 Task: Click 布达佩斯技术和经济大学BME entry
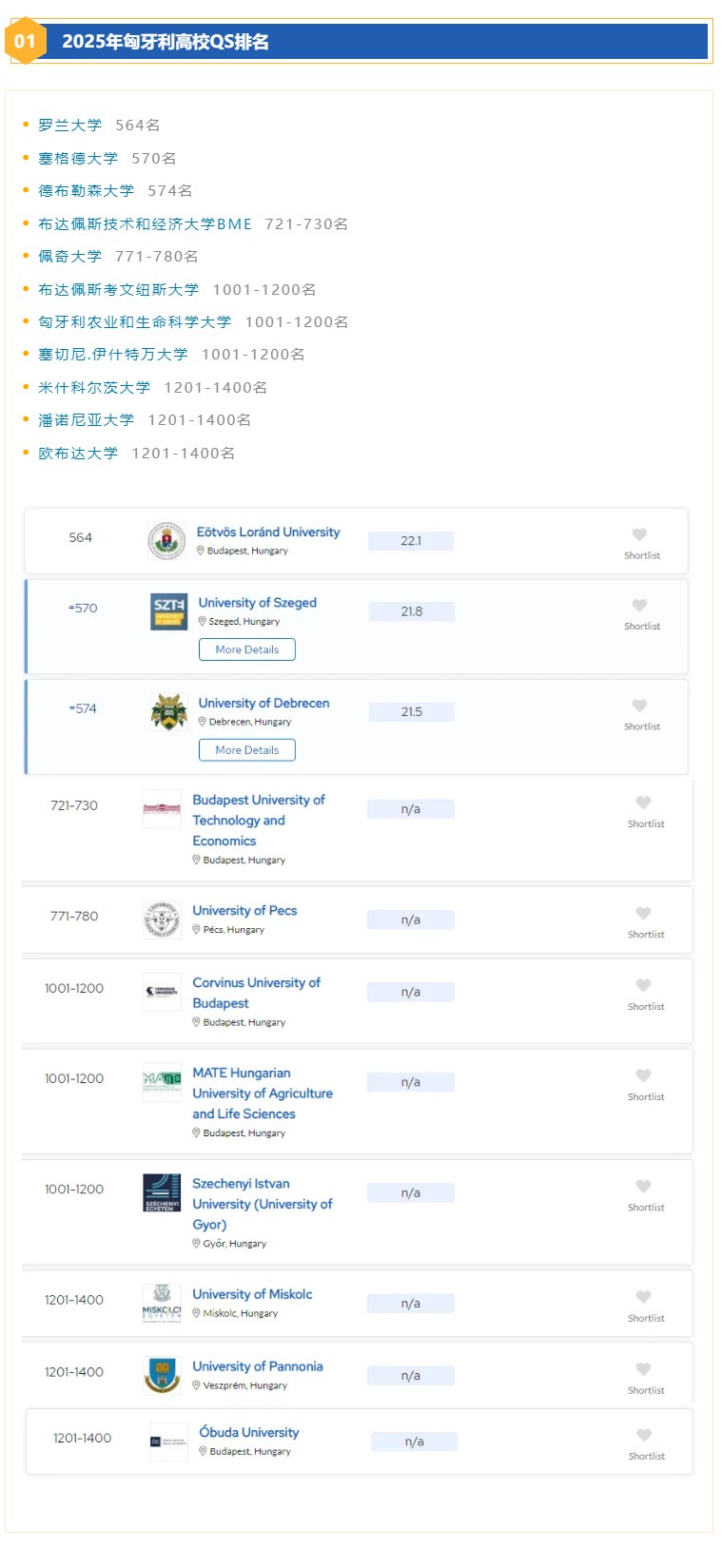pyautogui.click(x=146, y=224)
